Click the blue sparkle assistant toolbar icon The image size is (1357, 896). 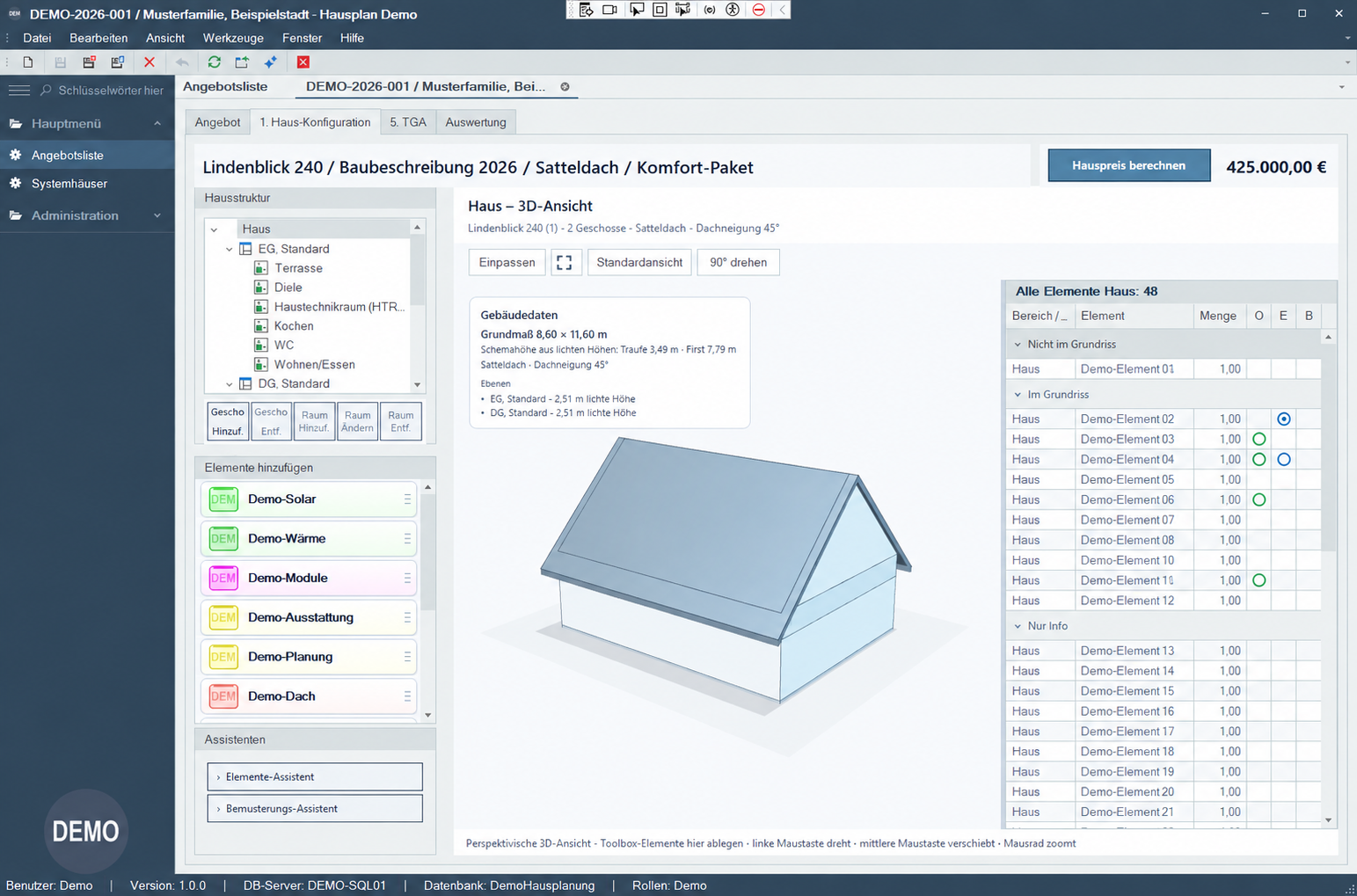(x=271, y=62)
